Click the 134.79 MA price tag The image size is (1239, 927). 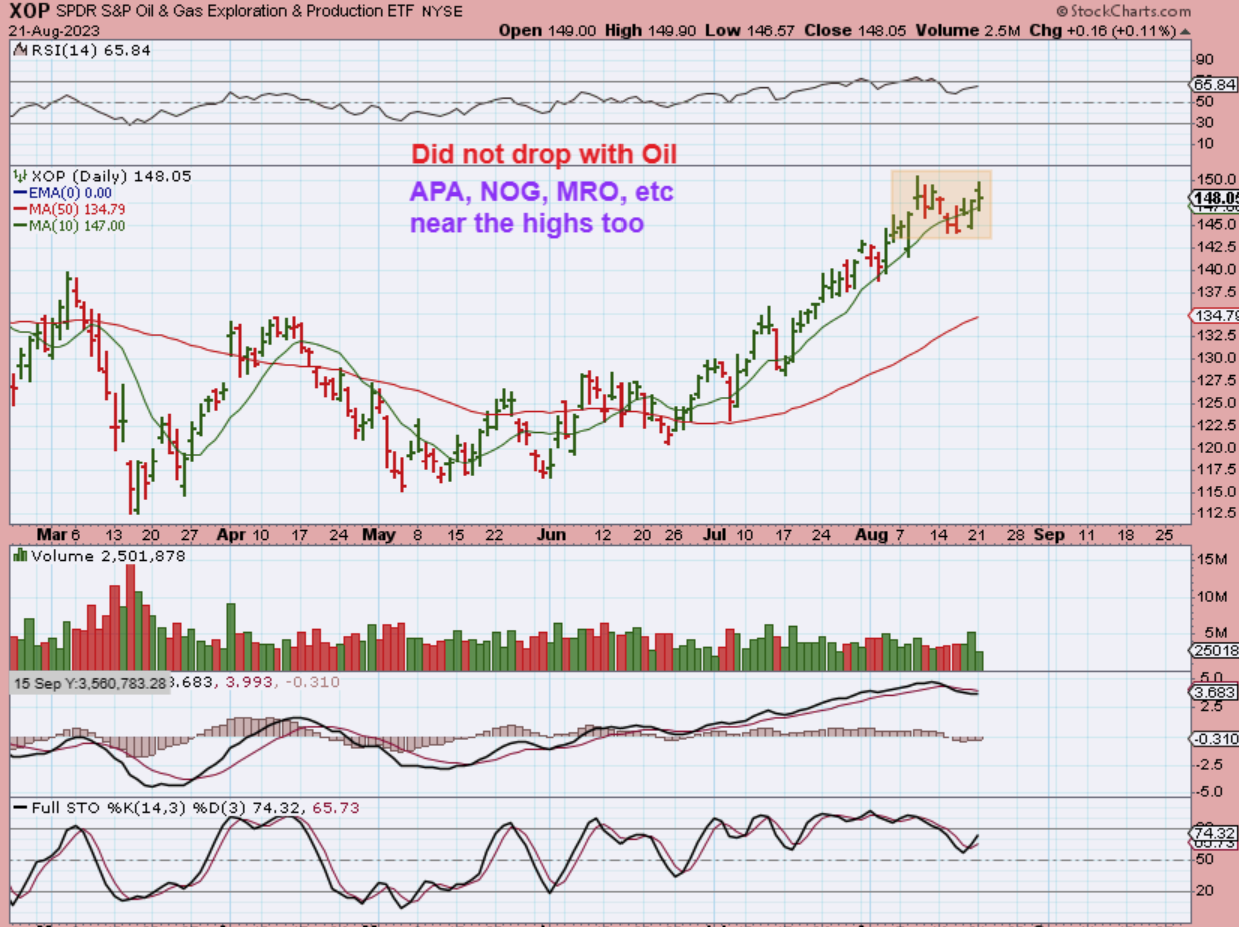tap(1216, 316)
